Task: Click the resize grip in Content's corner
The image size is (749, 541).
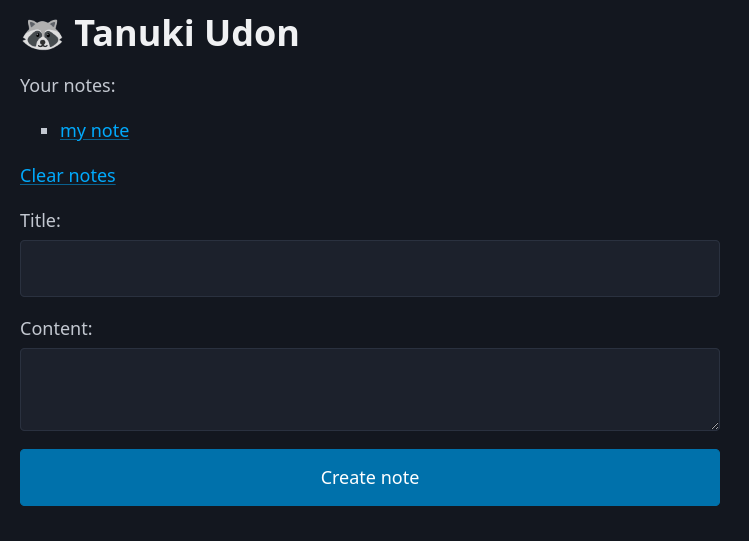Action: coord(714,425)
